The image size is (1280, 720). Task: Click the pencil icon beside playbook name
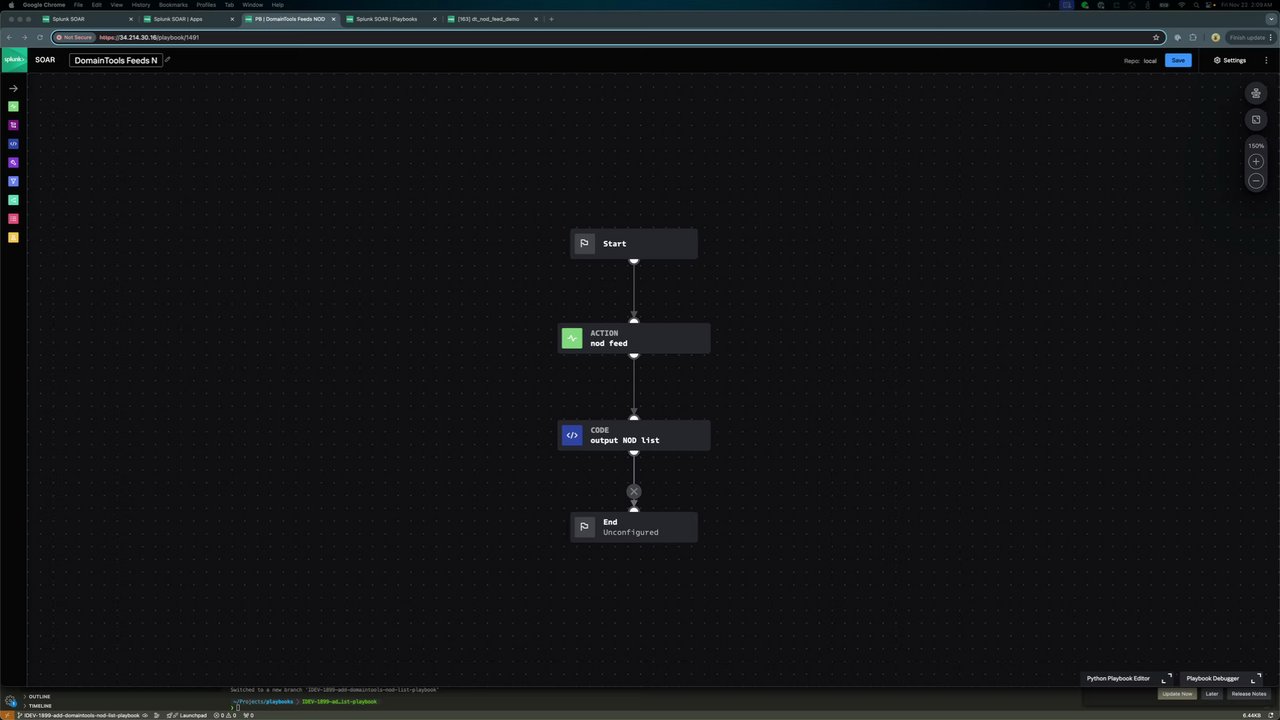(x=167, y=60)
